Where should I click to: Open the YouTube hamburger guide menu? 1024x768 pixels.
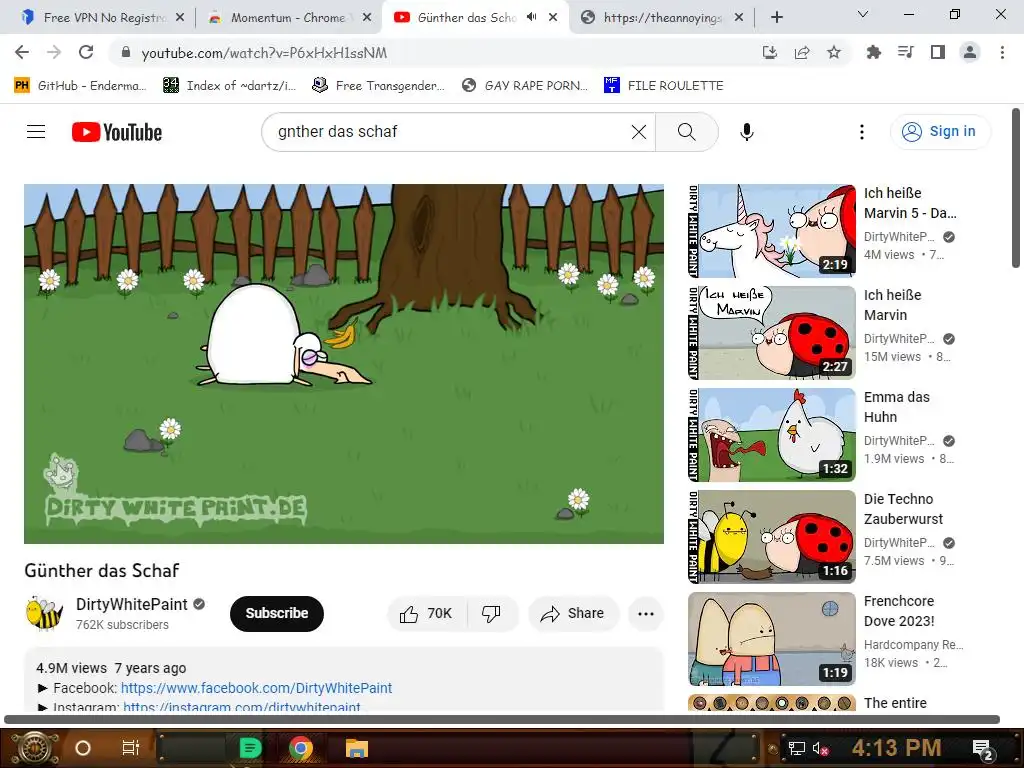36,132
